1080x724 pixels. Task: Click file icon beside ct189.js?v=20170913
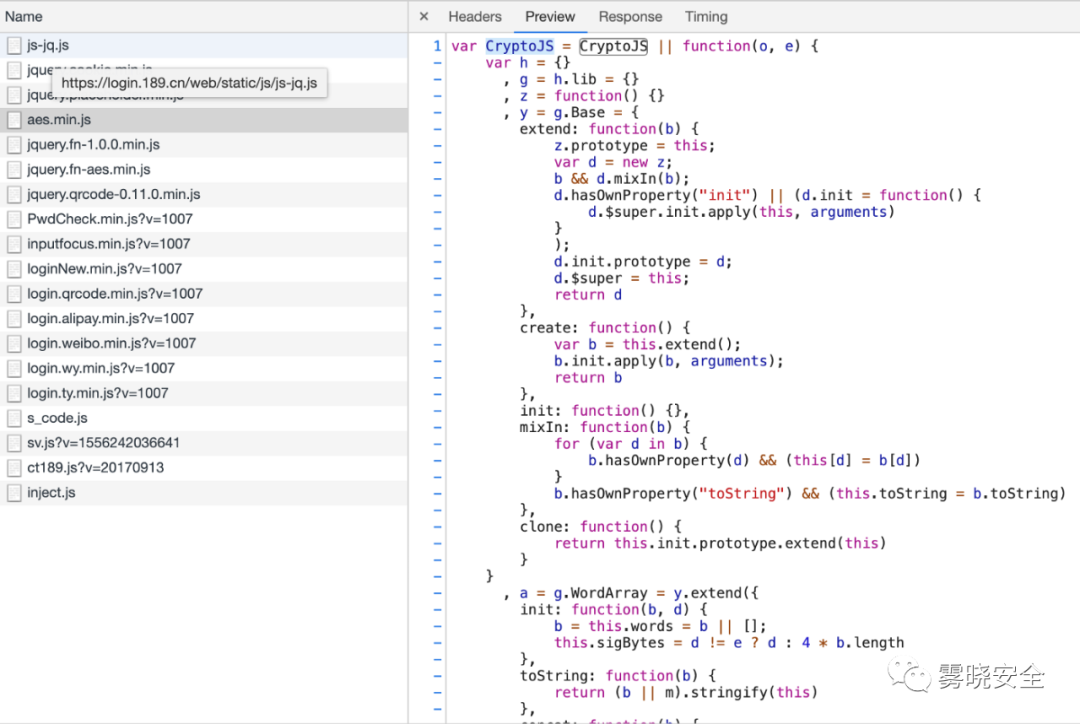pos(14,468)
